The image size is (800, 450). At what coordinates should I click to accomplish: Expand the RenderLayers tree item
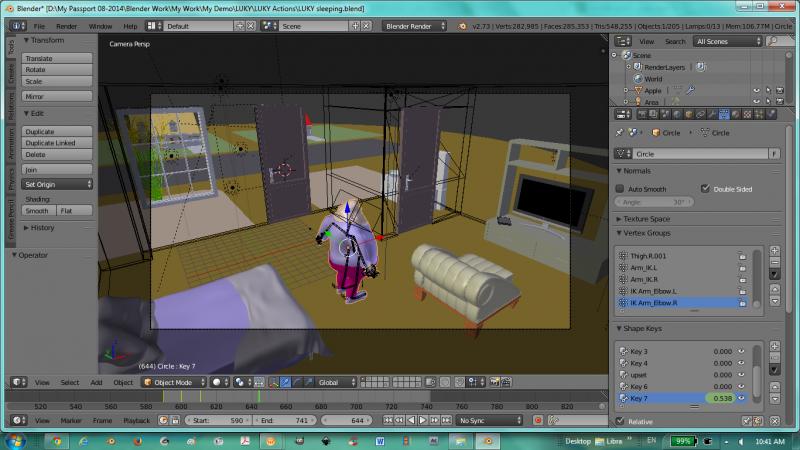click(x=629, y=67)
